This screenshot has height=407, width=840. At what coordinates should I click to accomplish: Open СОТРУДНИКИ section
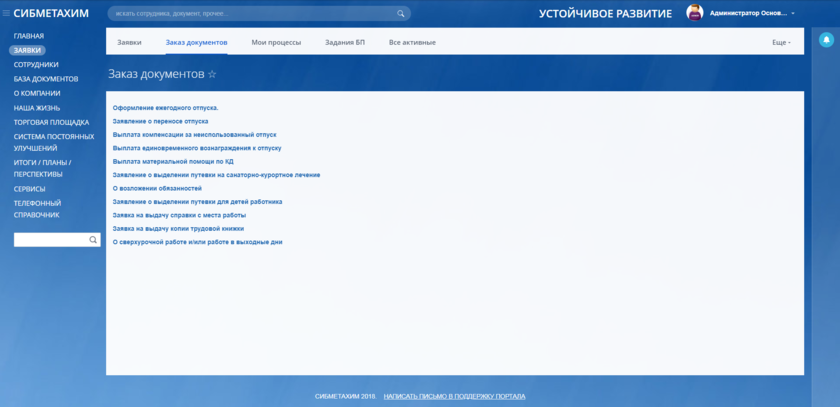36,64
